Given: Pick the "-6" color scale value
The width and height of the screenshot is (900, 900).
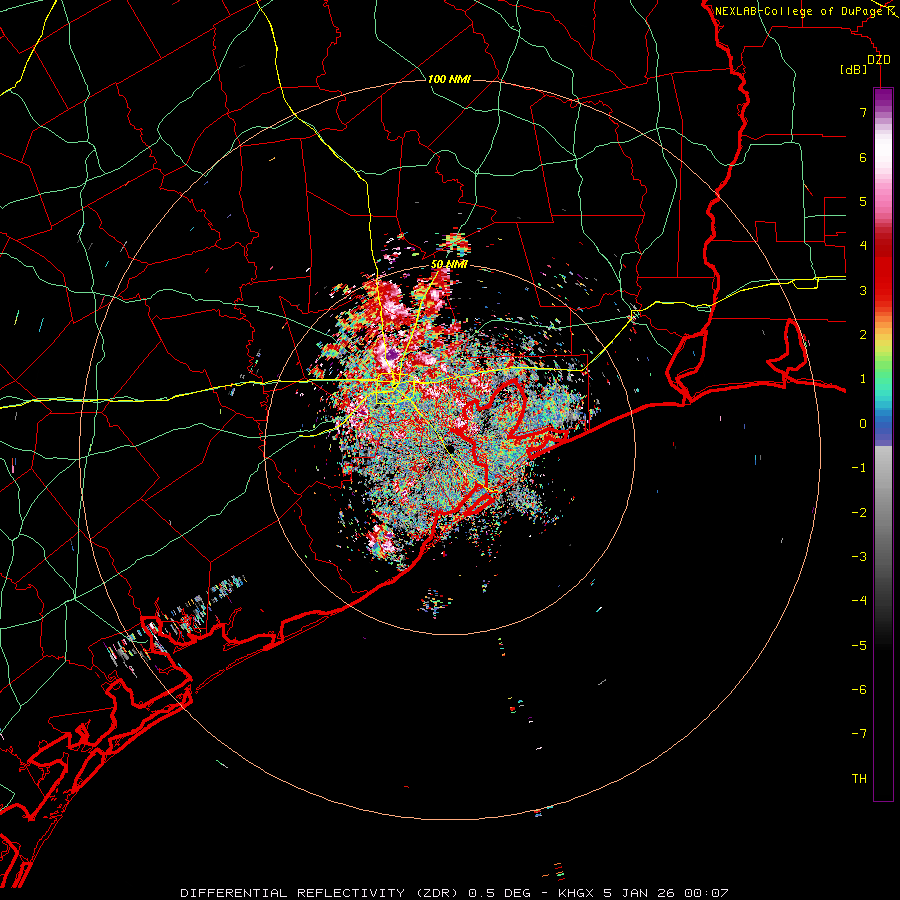Looking at the screenshot, I should pyautogui.click(x=859, y=690).
